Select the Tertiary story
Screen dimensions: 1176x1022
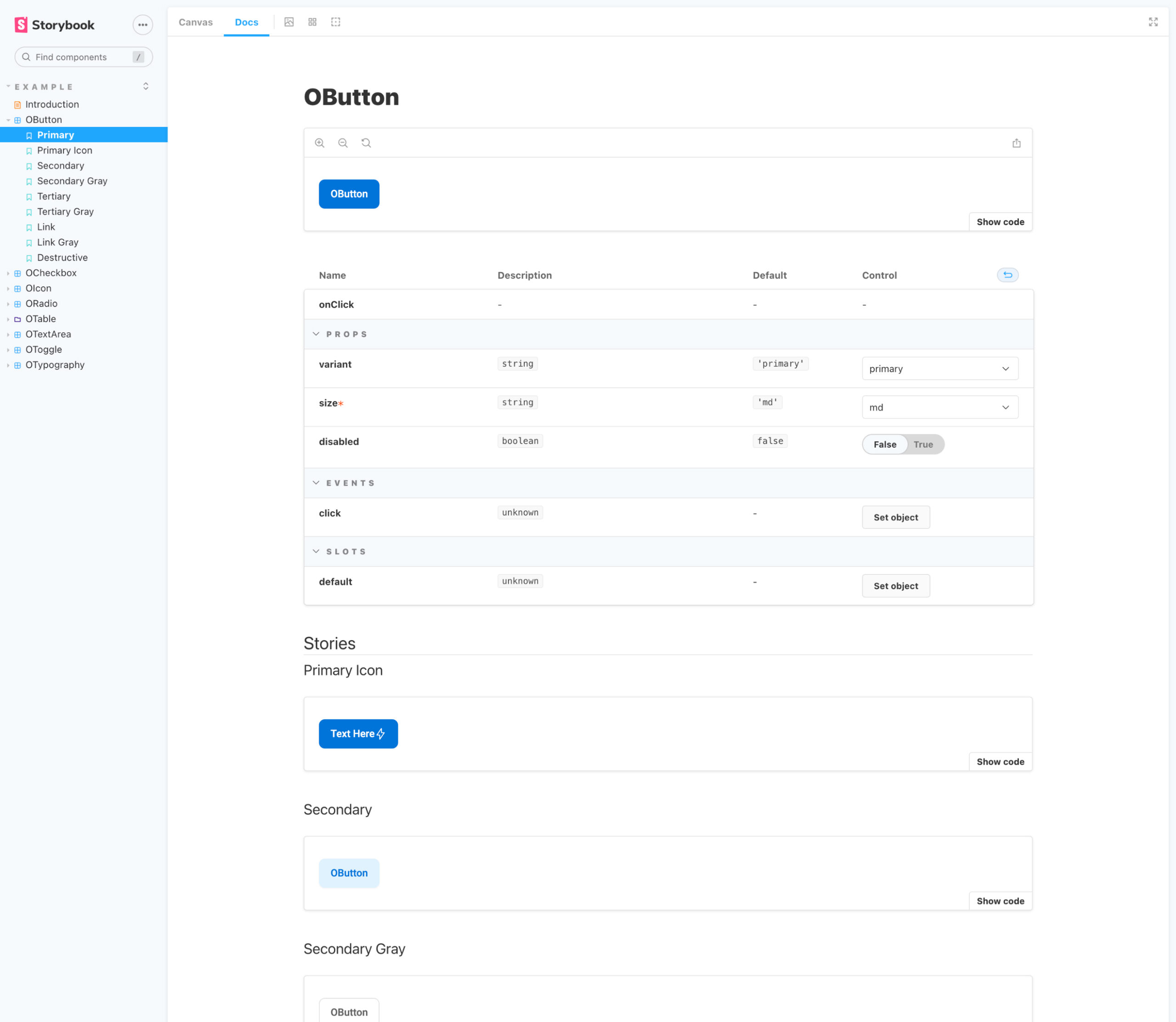pos(54,197)
